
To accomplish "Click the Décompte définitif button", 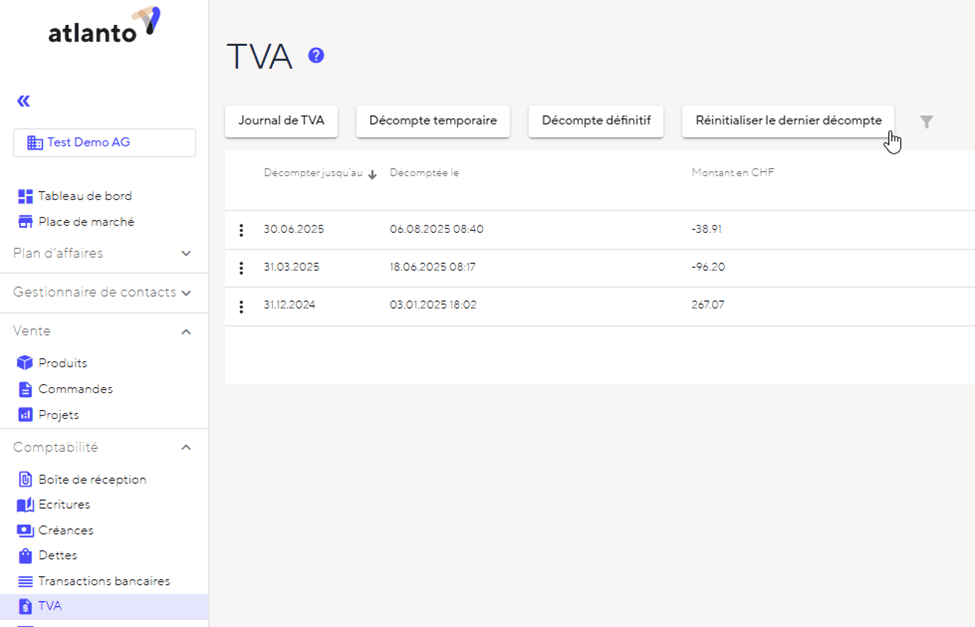I will pos(596,121).
